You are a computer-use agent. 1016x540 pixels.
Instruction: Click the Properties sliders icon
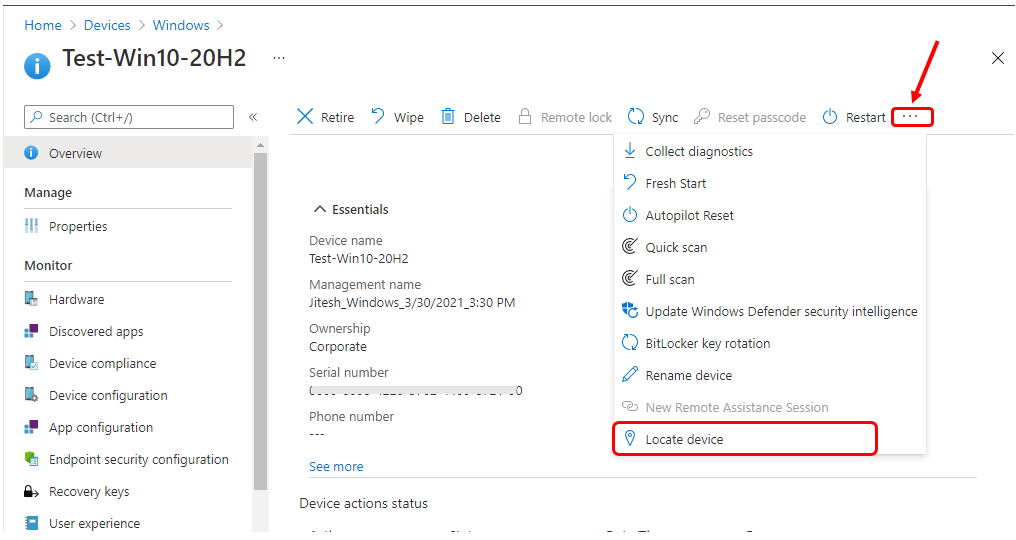click(31, 226)
